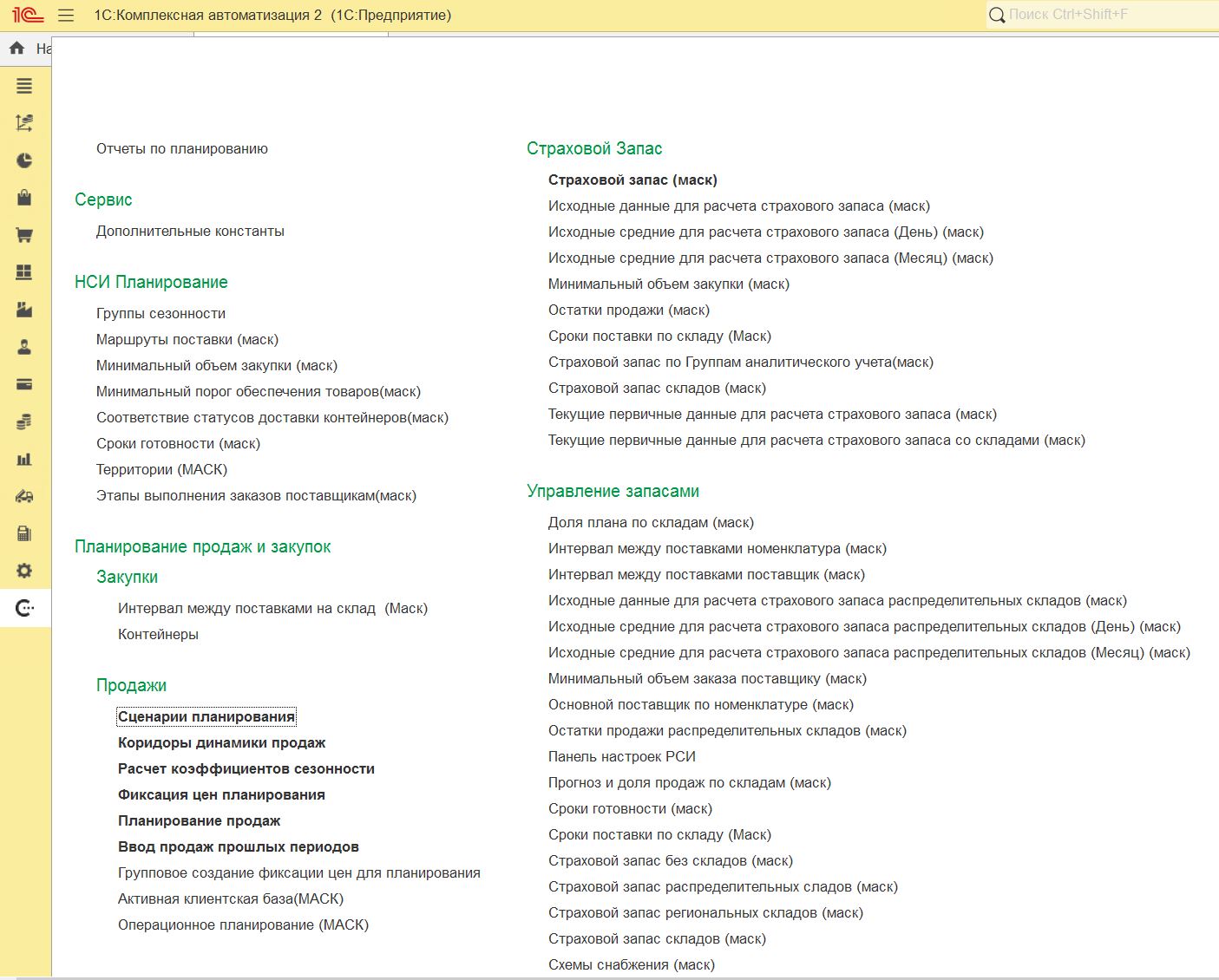
Task: Open Операционное планирование (МАСК)
Action: point(243,925)
